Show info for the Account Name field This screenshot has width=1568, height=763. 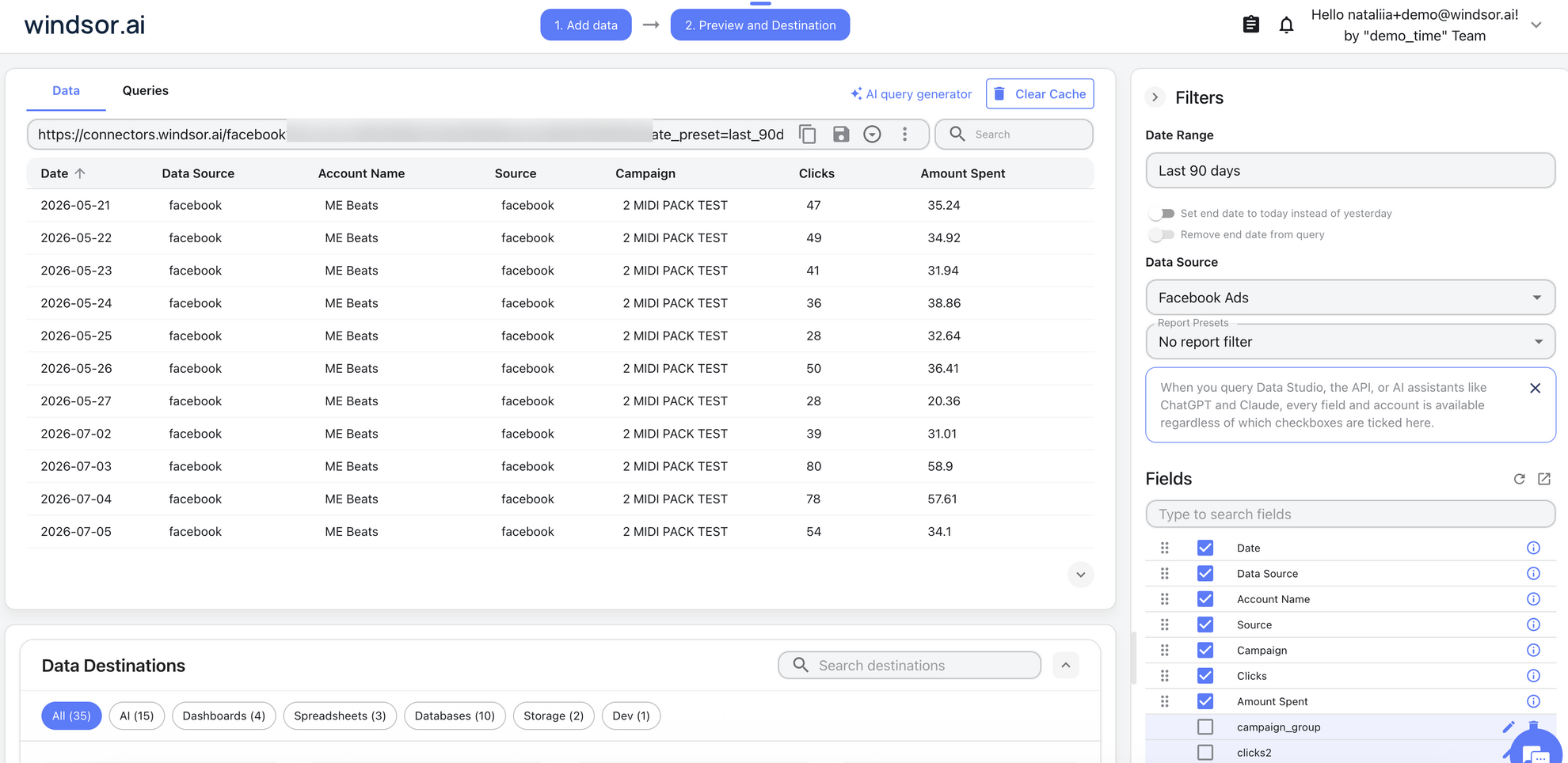1533,599
